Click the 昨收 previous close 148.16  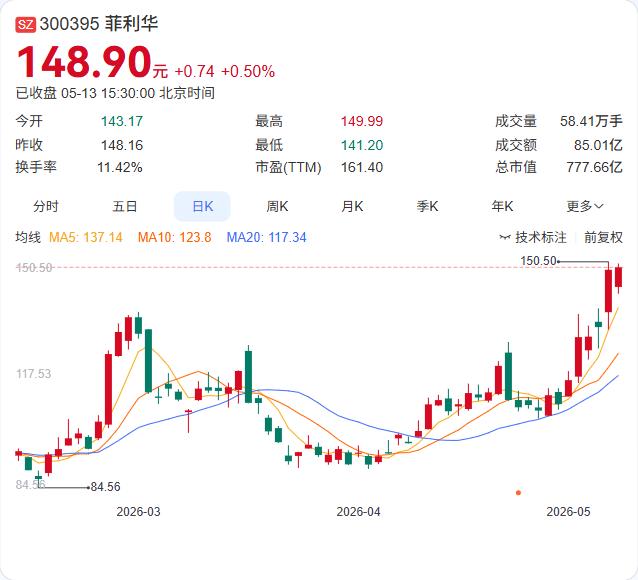(x=122, y=145)
